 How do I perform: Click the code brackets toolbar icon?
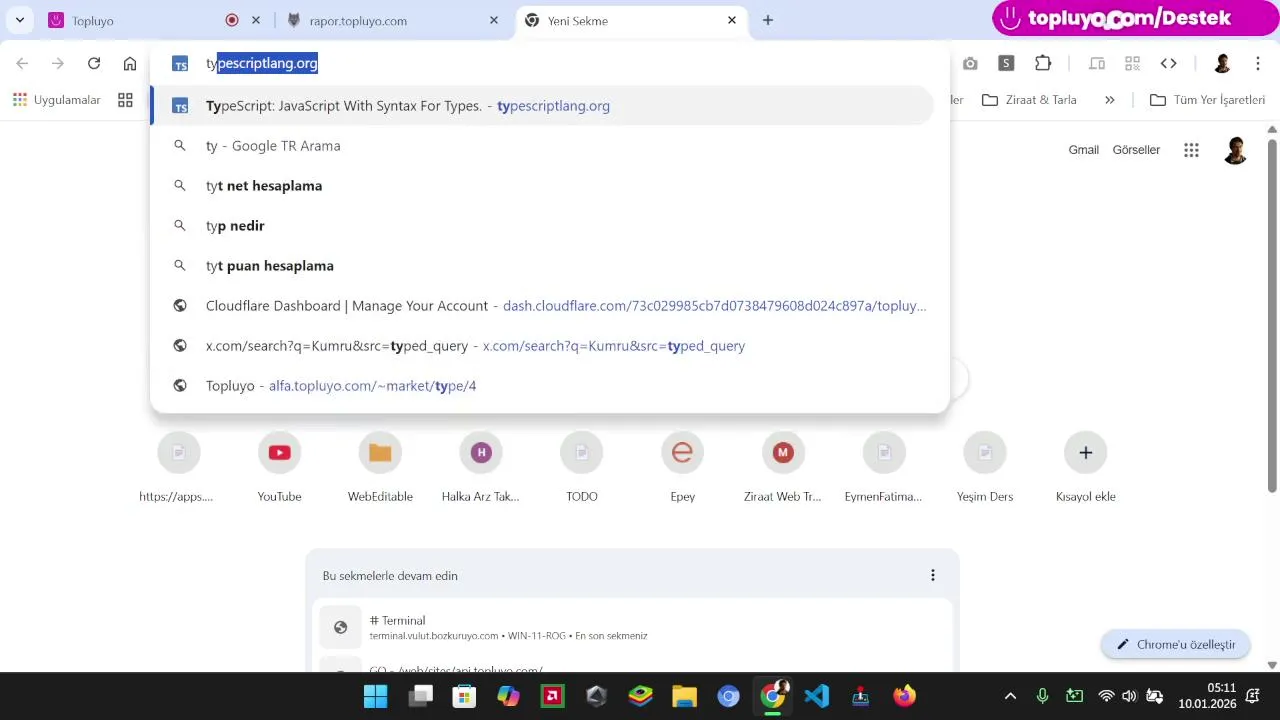coord(1169,63)
